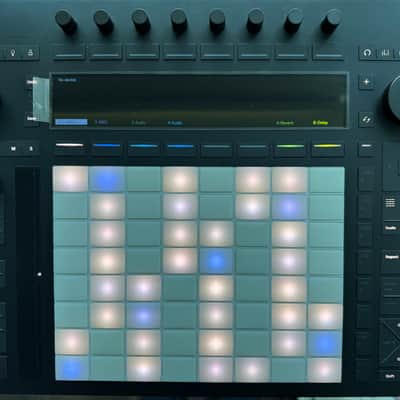The height and width of the screenshot is (400, 400).
Task: Tap the Shift button at bottom right
Action: coord(390,376)
